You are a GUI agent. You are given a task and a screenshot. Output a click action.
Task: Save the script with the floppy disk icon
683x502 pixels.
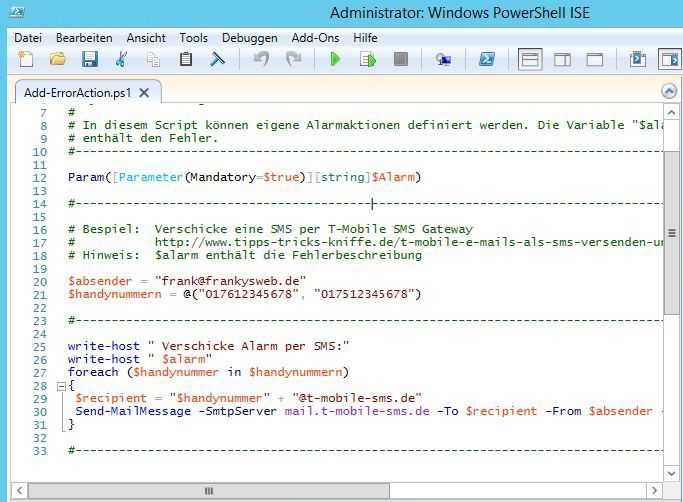[90, 60]
